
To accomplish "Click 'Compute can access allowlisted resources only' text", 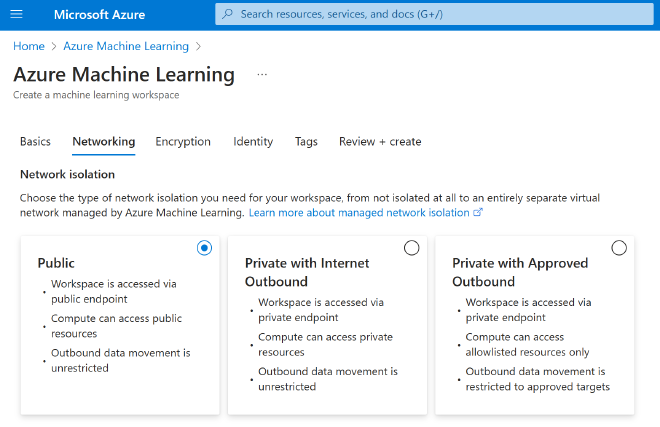I will point(527,344).
